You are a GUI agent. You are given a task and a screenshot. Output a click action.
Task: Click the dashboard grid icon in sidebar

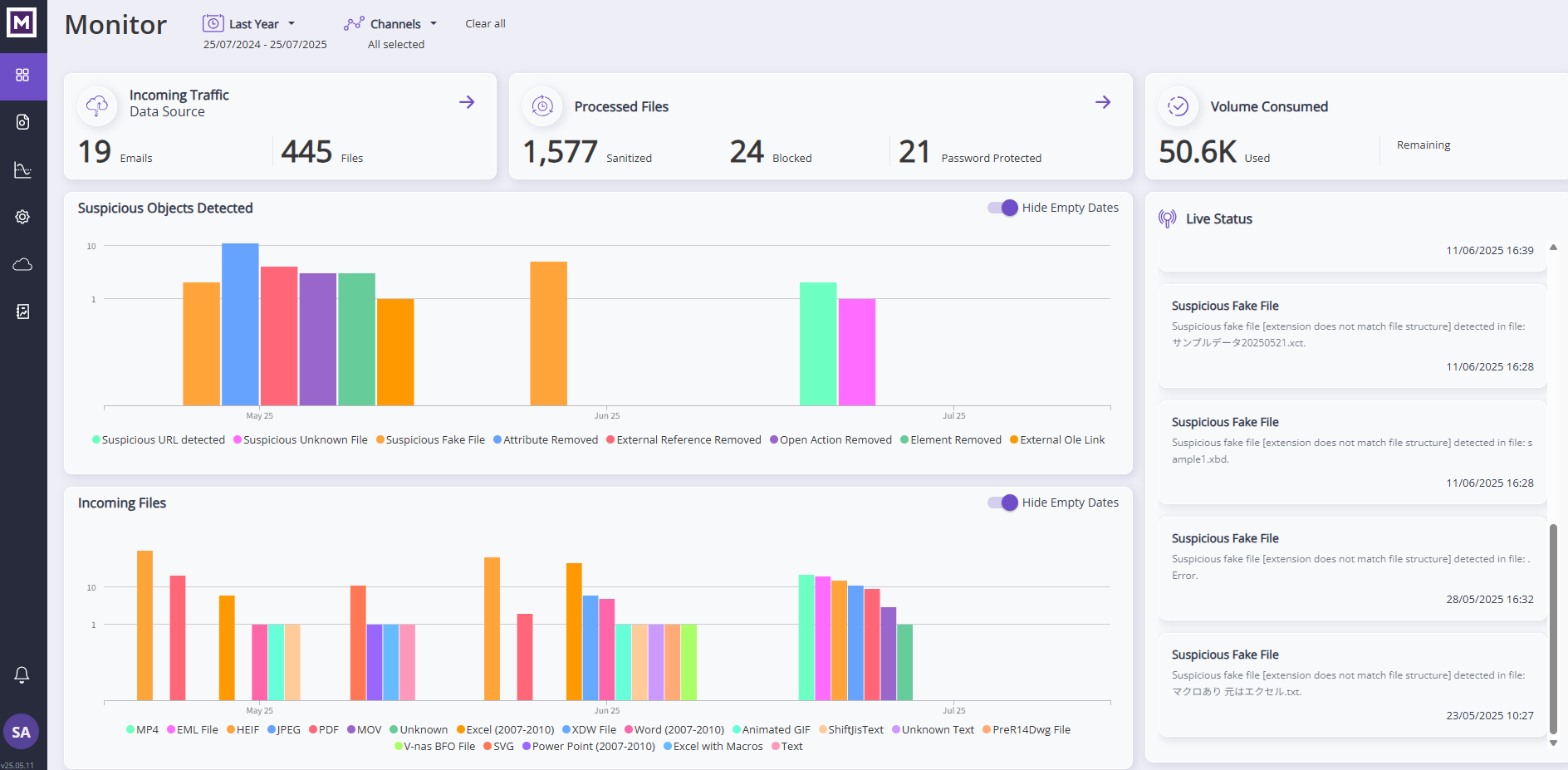pyautogui.click(x=22, y=76)
